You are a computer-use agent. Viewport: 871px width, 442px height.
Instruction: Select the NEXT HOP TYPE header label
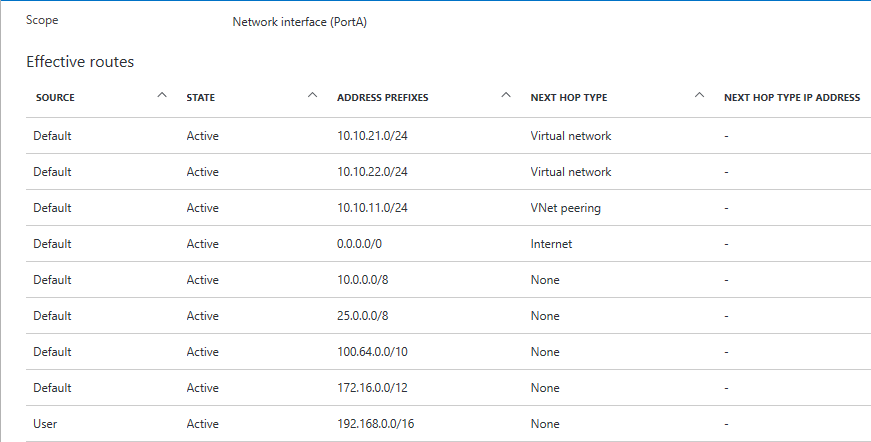click(568, 98)
